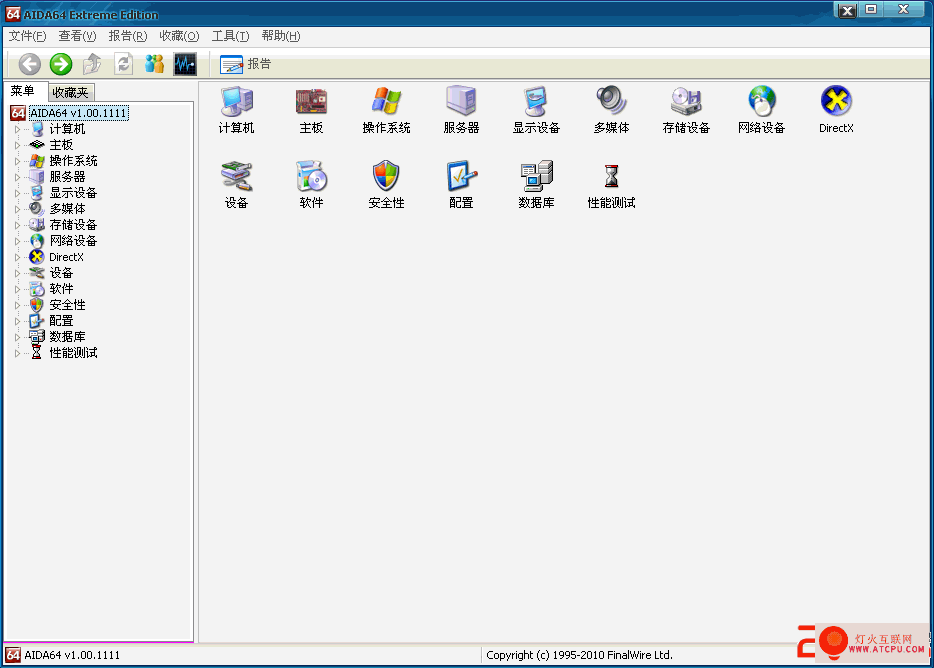
Task: Select AIDA64 v1.00.1111 root tree node
Action: pos(78,113)
